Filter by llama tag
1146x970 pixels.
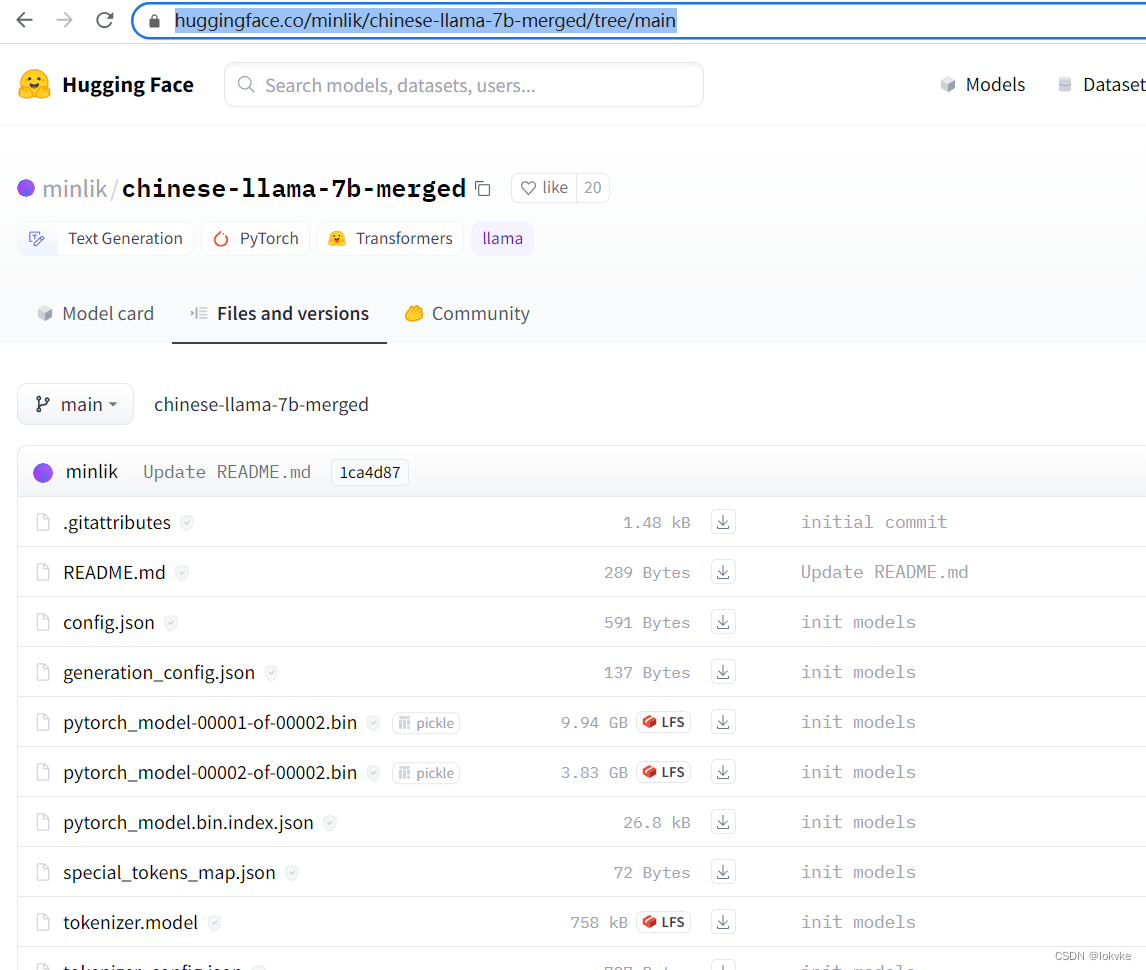(x=503, y=238)
